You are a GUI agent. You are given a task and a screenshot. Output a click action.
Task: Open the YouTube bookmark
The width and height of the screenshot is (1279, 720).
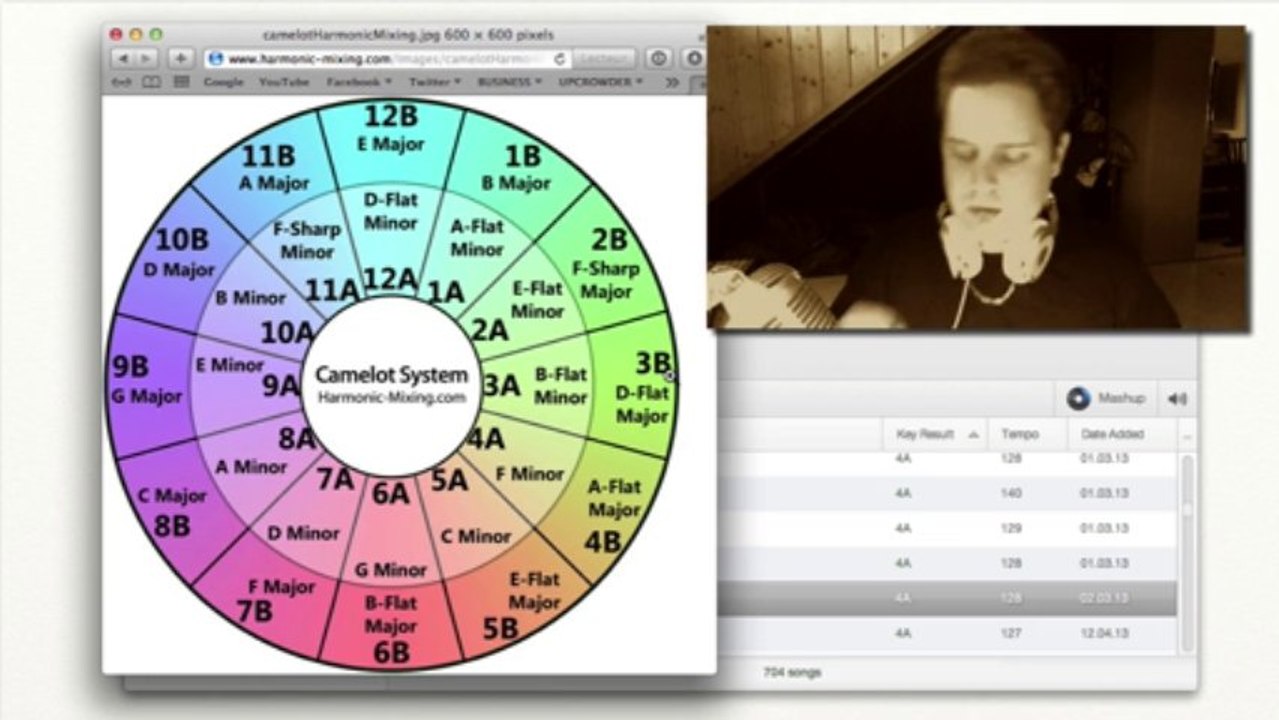coord(284,82)
